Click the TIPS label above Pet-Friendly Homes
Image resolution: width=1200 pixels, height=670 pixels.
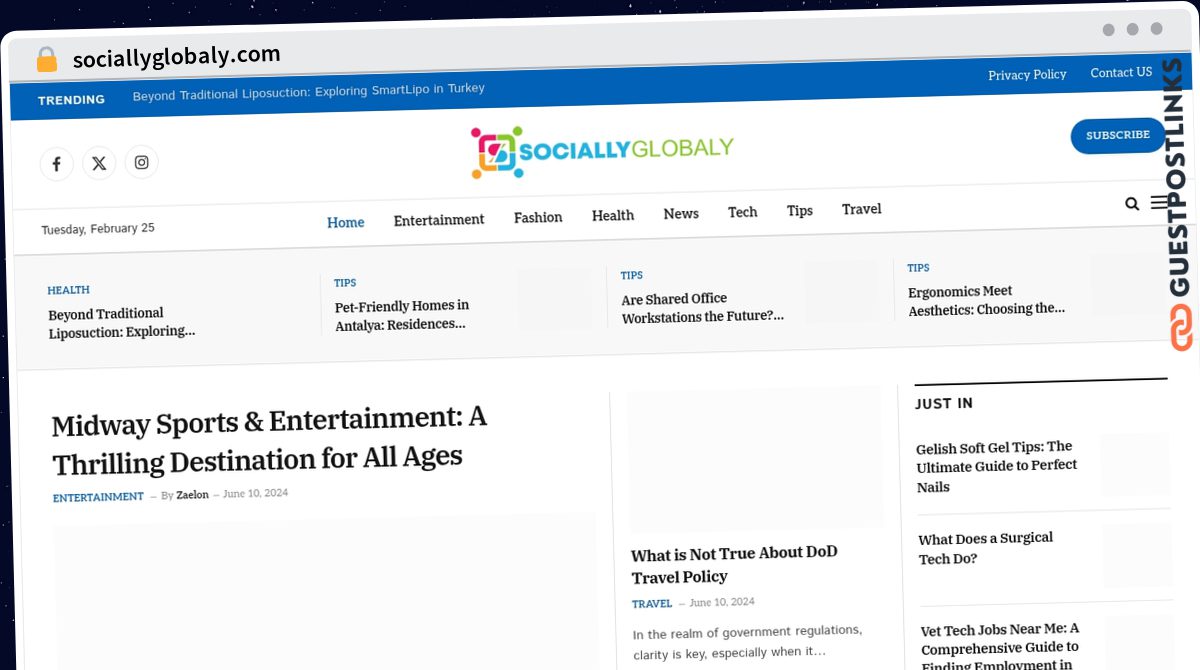point(345,283)
